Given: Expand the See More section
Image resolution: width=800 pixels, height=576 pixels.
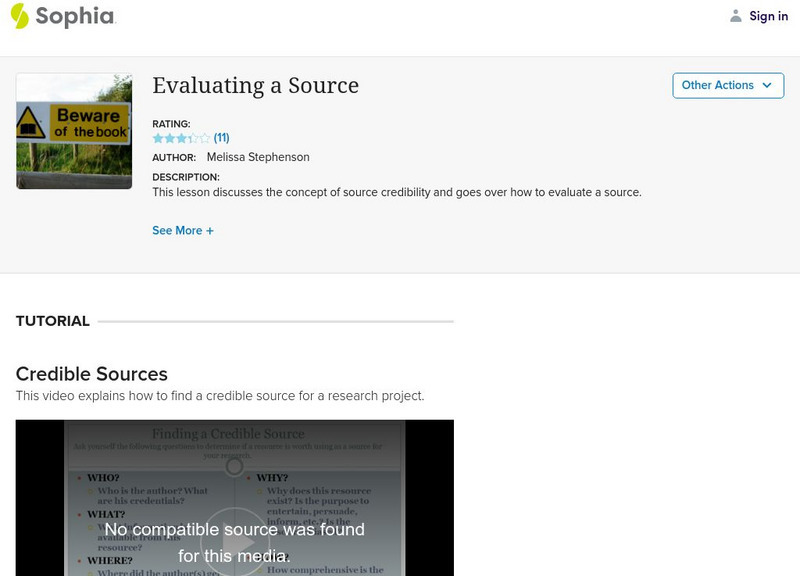Looking at the screenshot, I should pos(177,231).
